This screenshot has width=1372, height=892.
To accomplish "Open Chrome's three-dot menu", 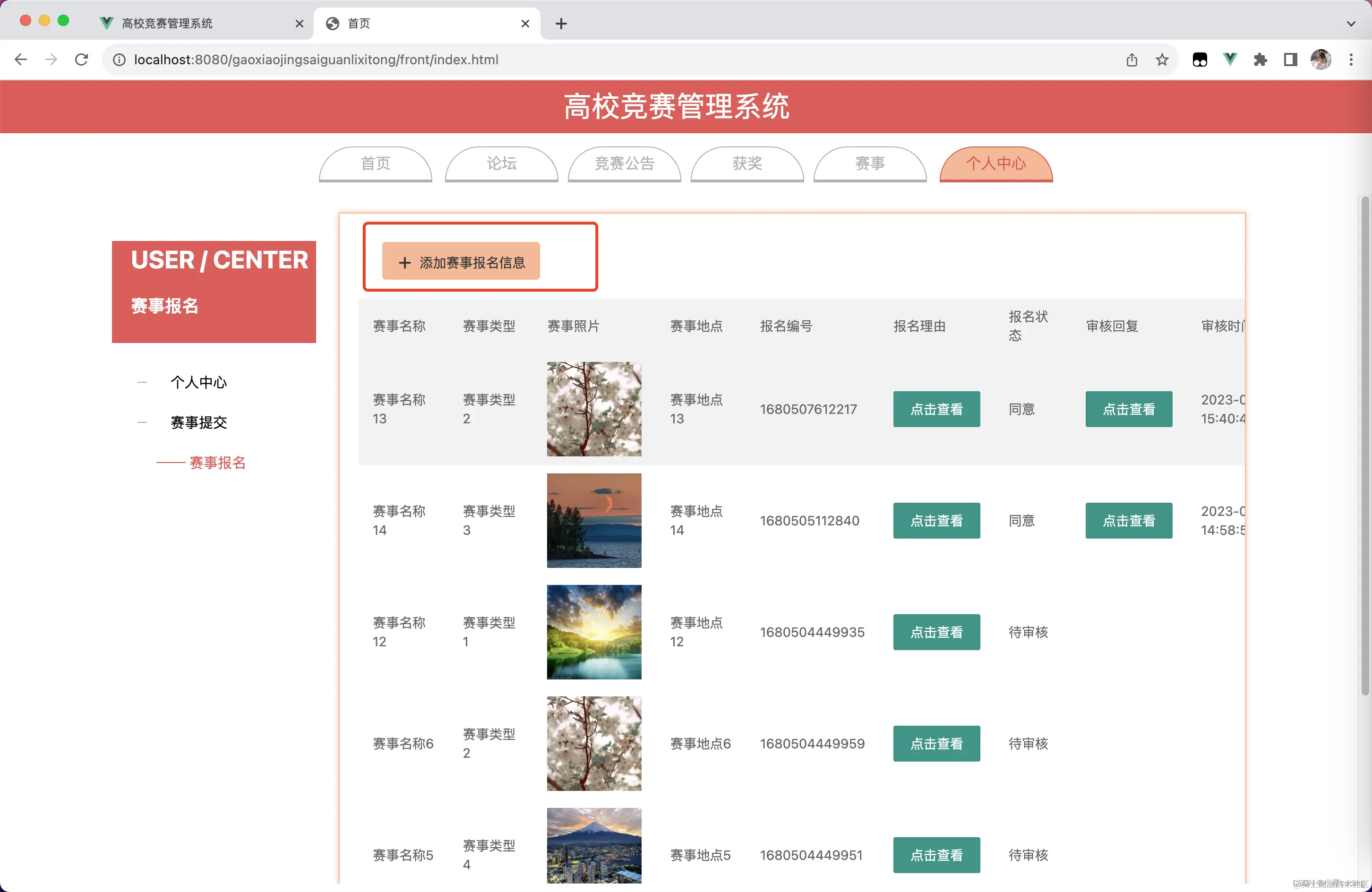I will (x=1352, y=60).
